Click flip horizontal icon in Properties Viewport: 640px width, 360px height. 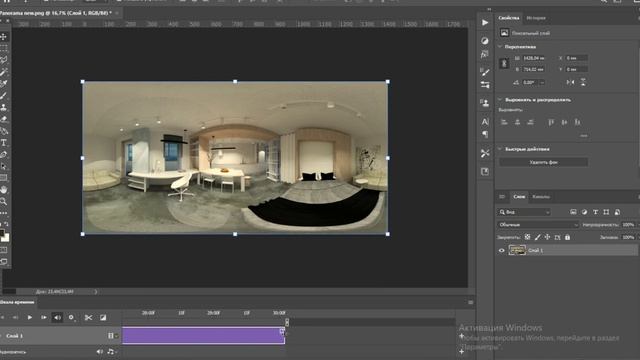[570, 82]
